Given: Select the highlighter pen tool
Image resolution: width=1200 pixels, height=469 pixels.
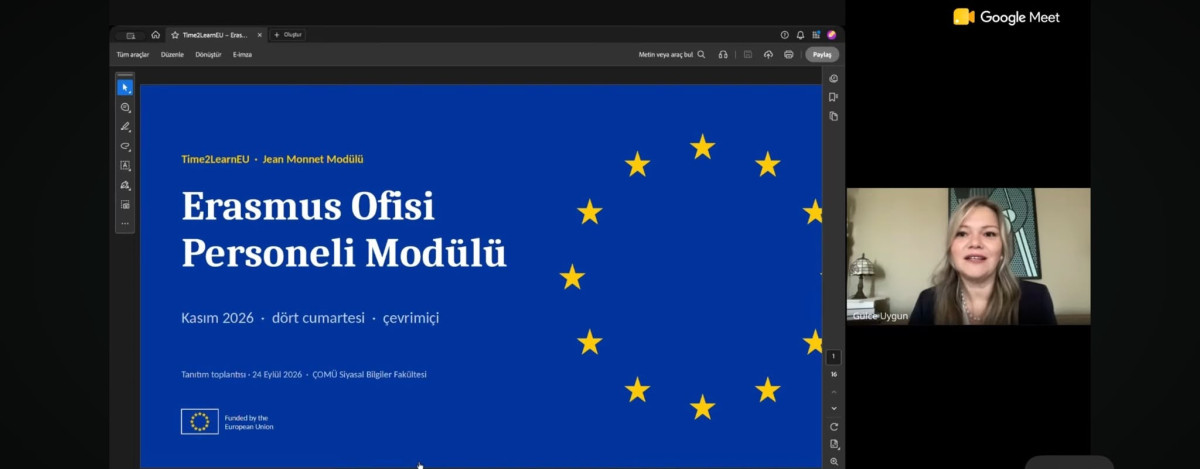Looking at the screenshot, I should coord(125,127).
